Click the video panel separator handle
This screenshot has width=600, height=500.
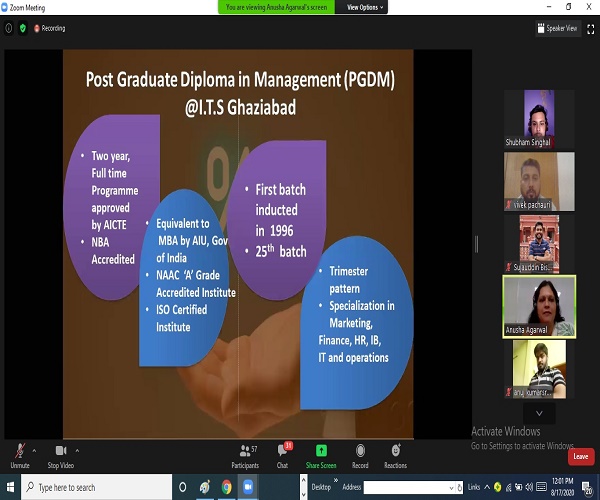coord(476,244)
